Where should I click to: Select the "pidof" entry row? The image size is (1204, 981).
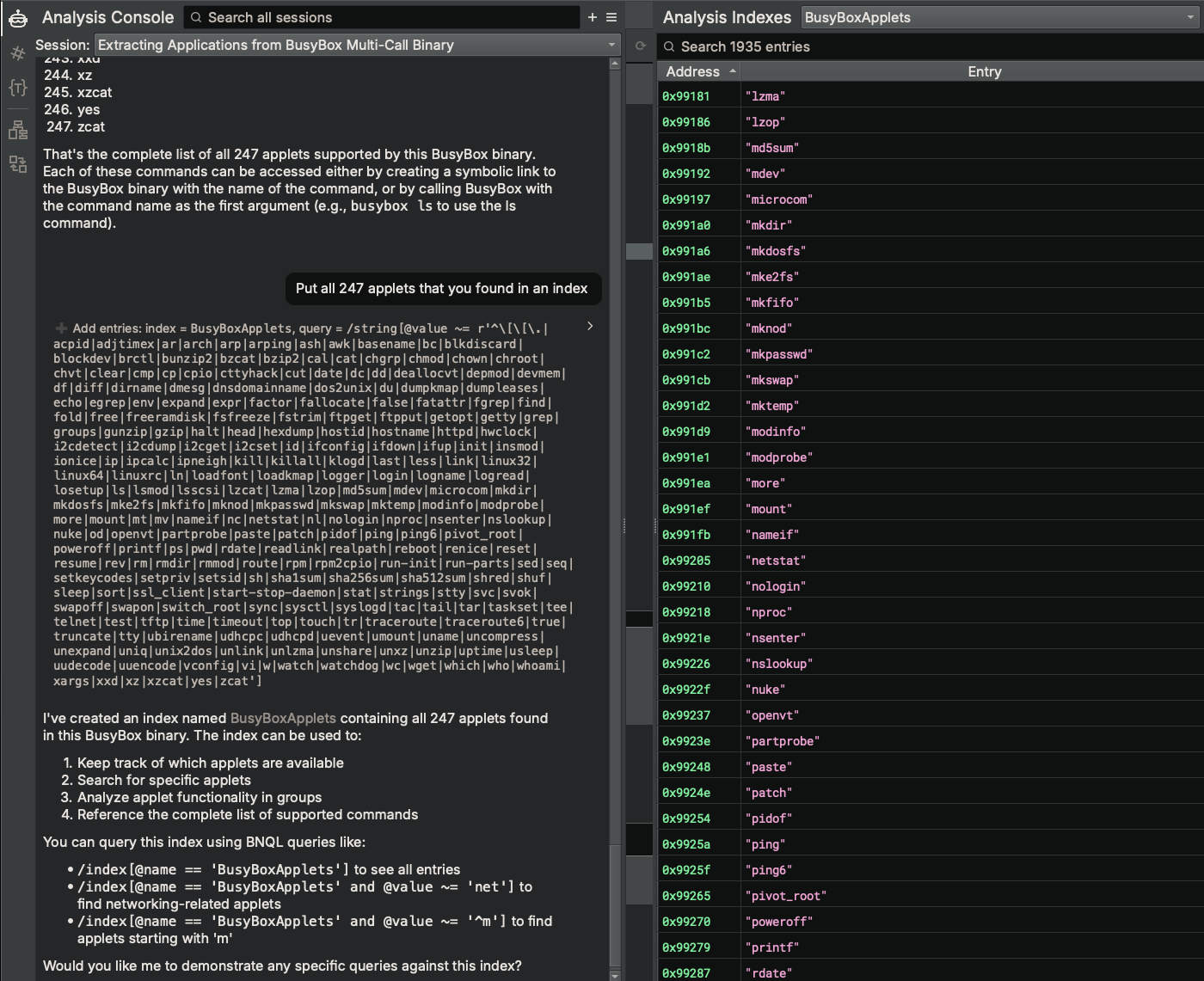click(x=931, y=819)
